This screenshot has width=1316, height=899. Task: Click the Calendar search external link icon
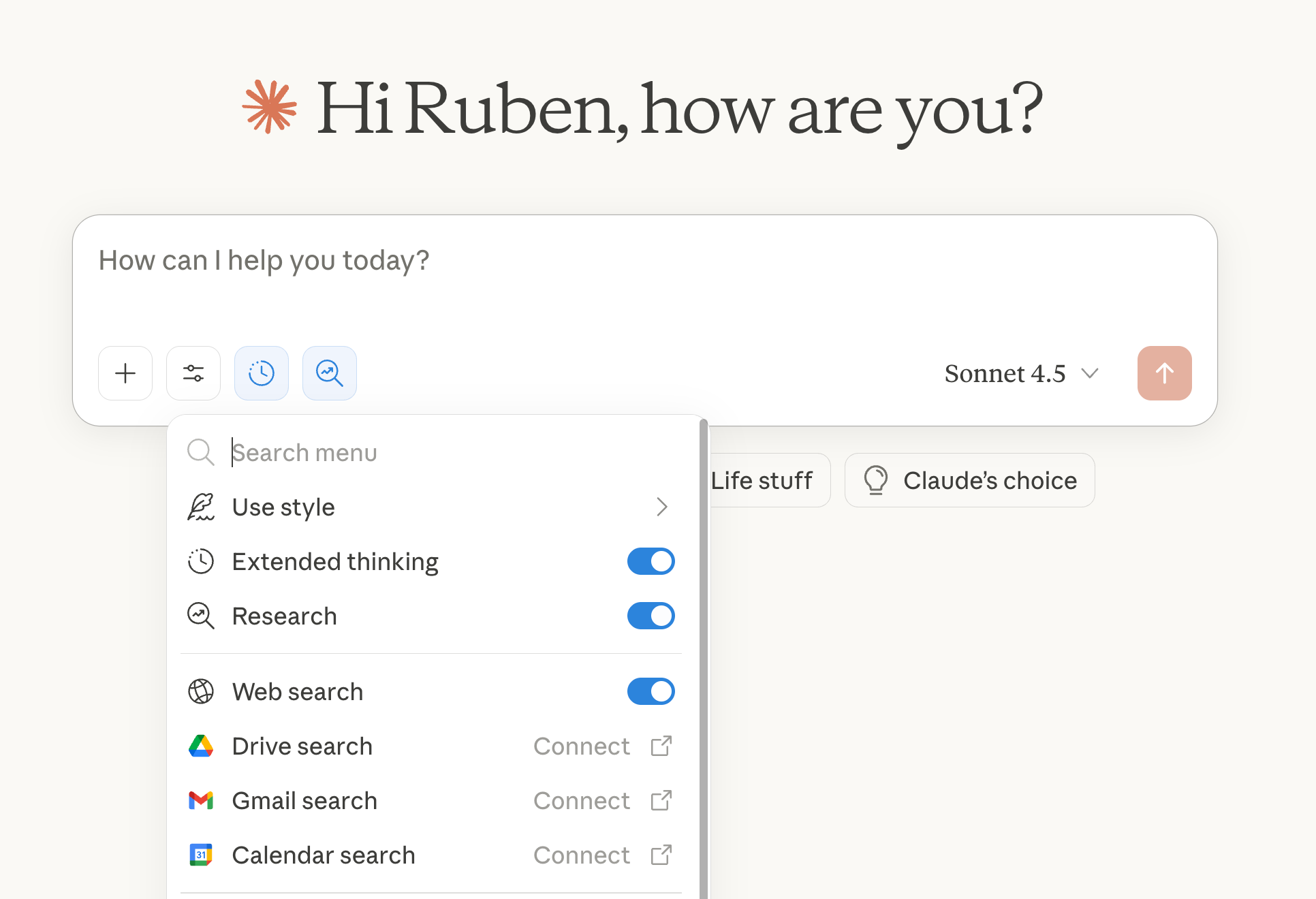pyautogui.click(x=661, y=855)
